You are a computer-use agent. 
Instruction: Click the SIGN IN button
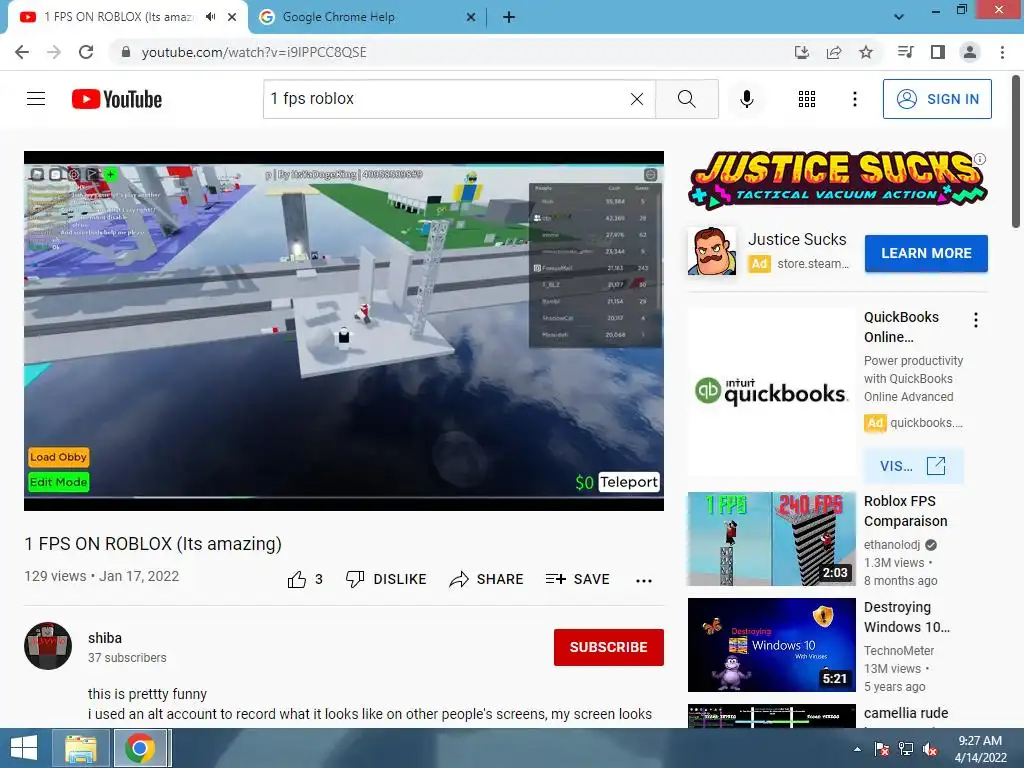coord(937,99)
